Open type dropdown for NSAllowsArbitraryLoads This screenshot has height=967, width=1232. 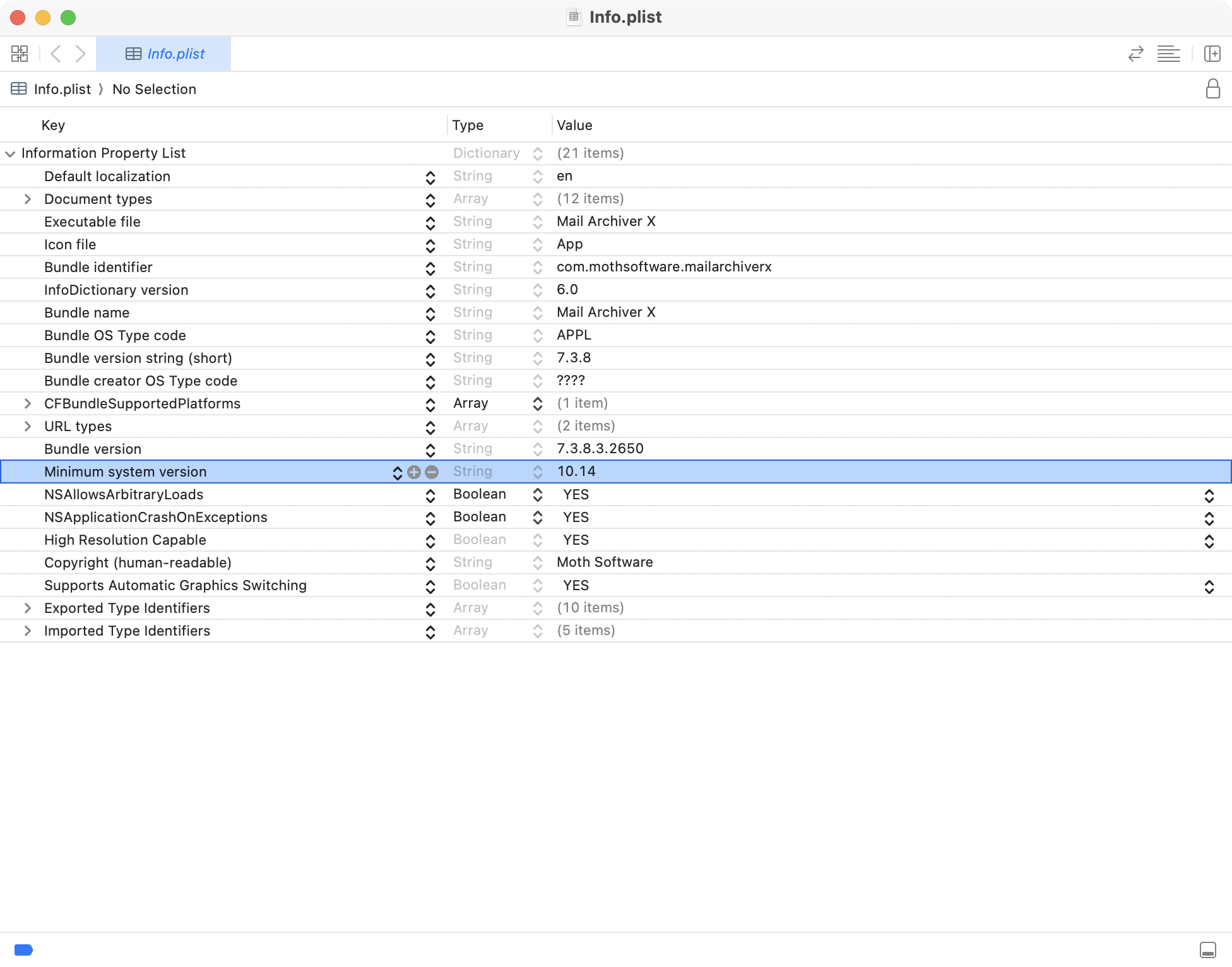(x=538, y=495)
